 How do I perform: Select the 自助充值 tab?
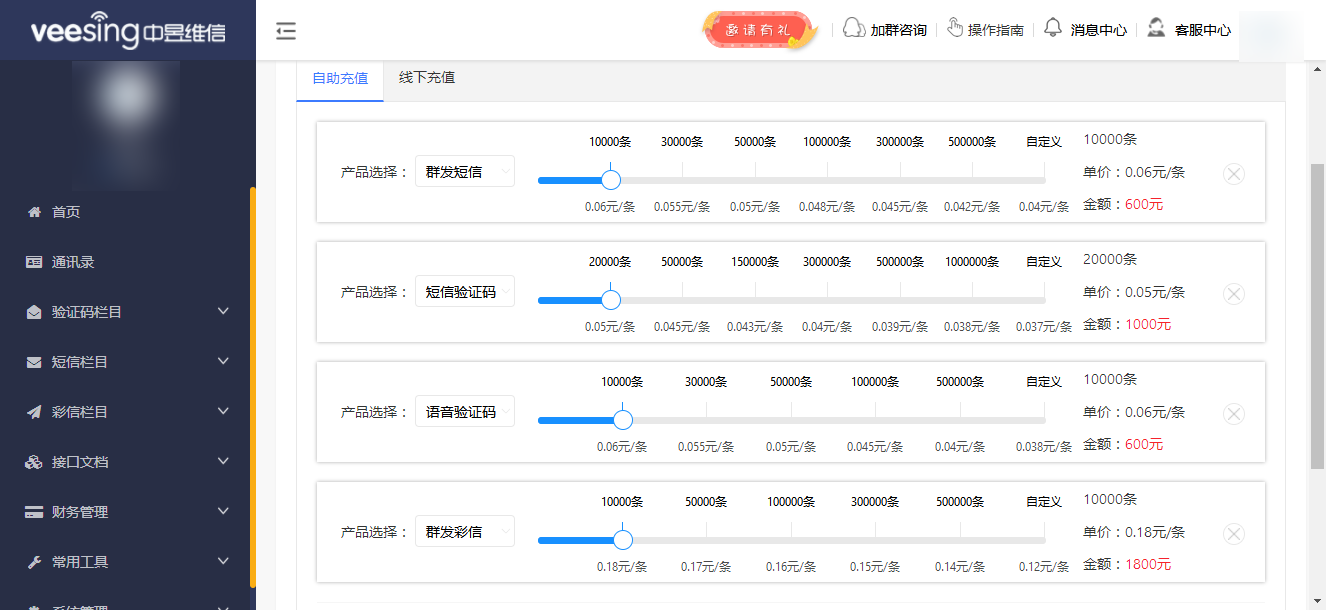tap(338, 76)
